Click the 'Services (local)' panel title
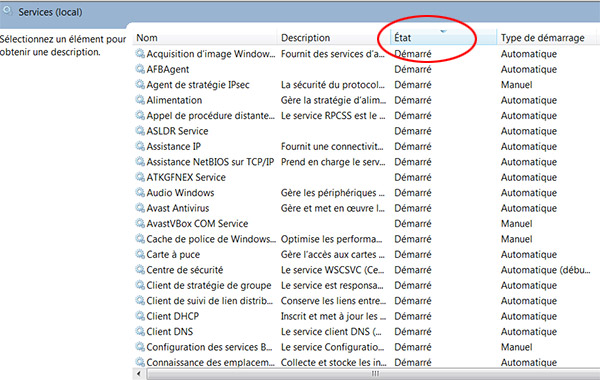This screenshot has width=600, height=380. click(x=50, y=12)
